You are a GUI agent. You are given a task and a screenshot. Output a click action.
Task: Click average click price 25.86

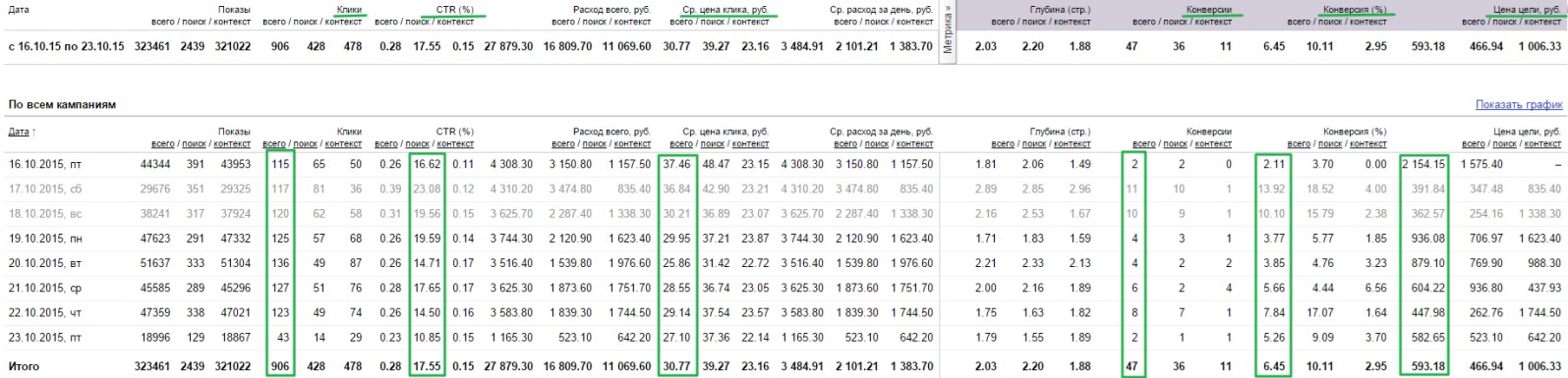coord(676,263)
